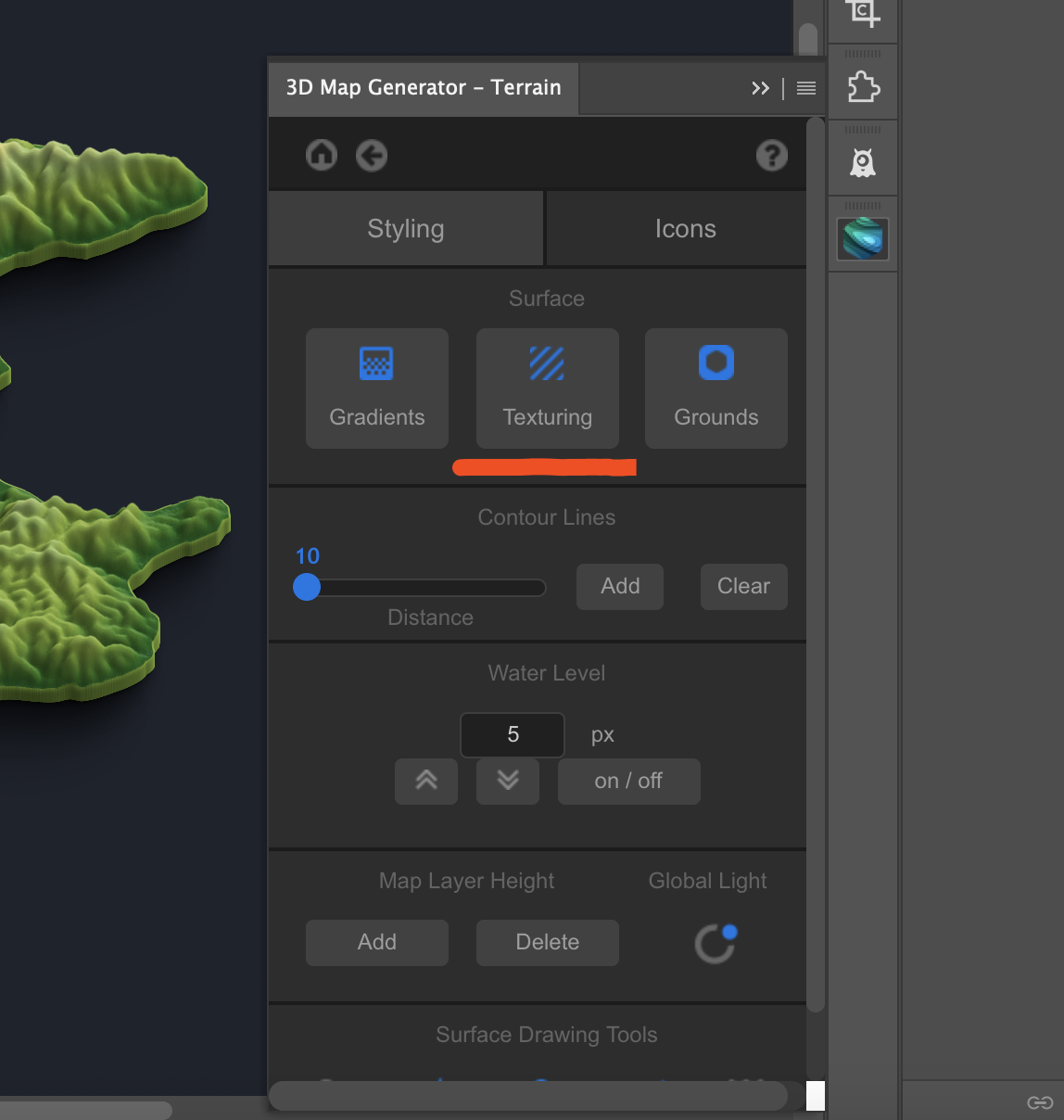Add a map layer height
Screen dimensions: 1064x1120
pos(377,943)
